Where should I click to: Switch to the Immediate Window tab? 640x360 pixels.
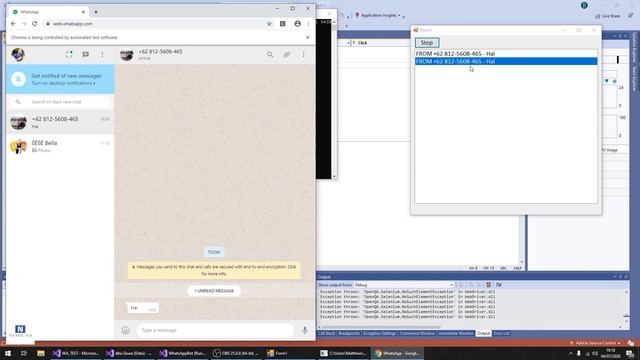click(x=456, y=333)
